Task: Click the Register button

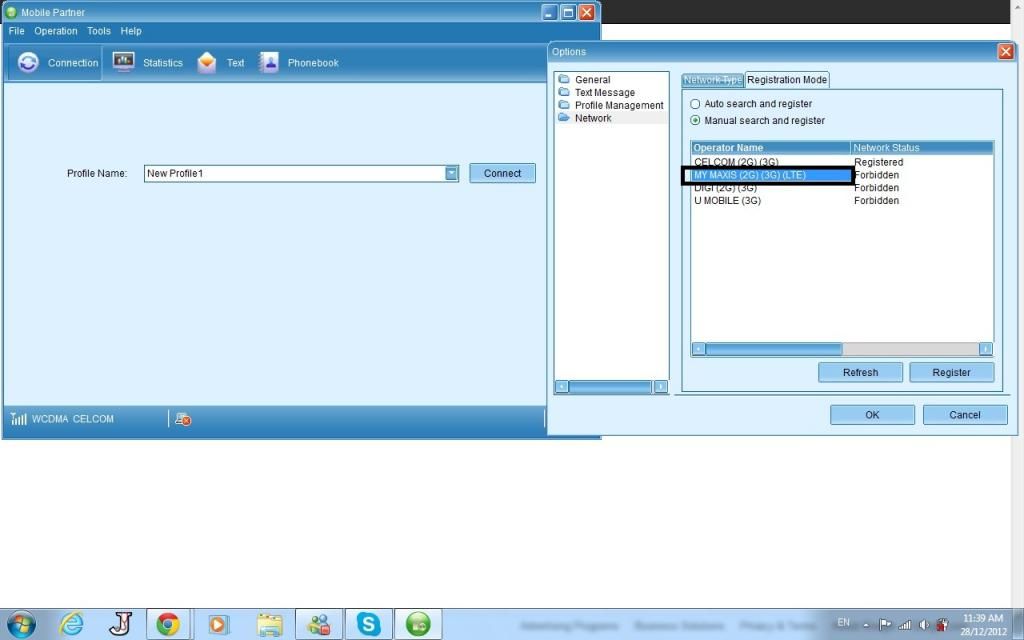Action: click(x=951, y=372)
